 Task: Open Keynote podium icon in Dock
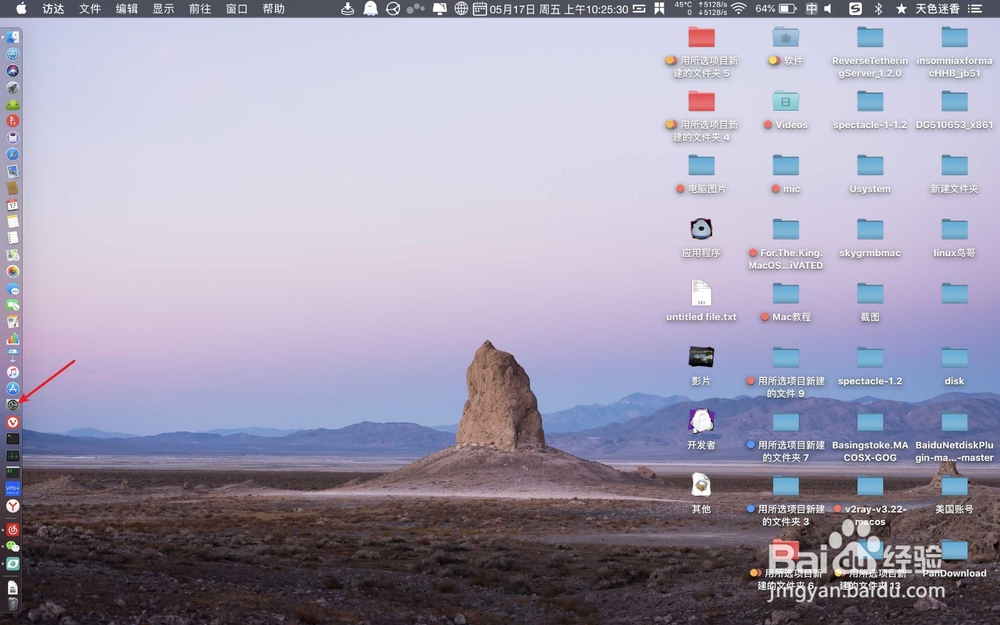pos(13,355)
